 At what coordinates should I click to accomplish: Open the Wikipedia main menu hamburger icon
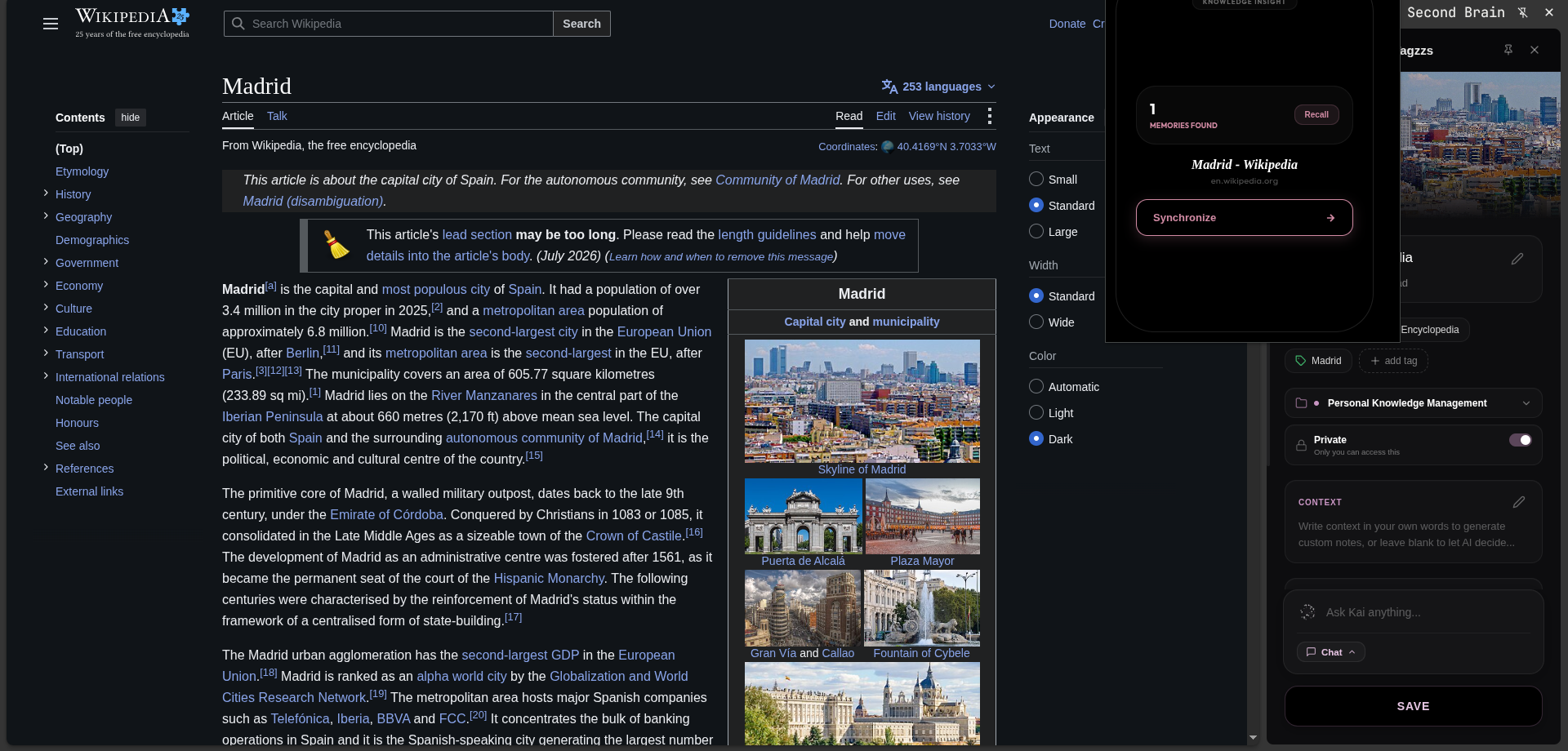coord(51,24)
